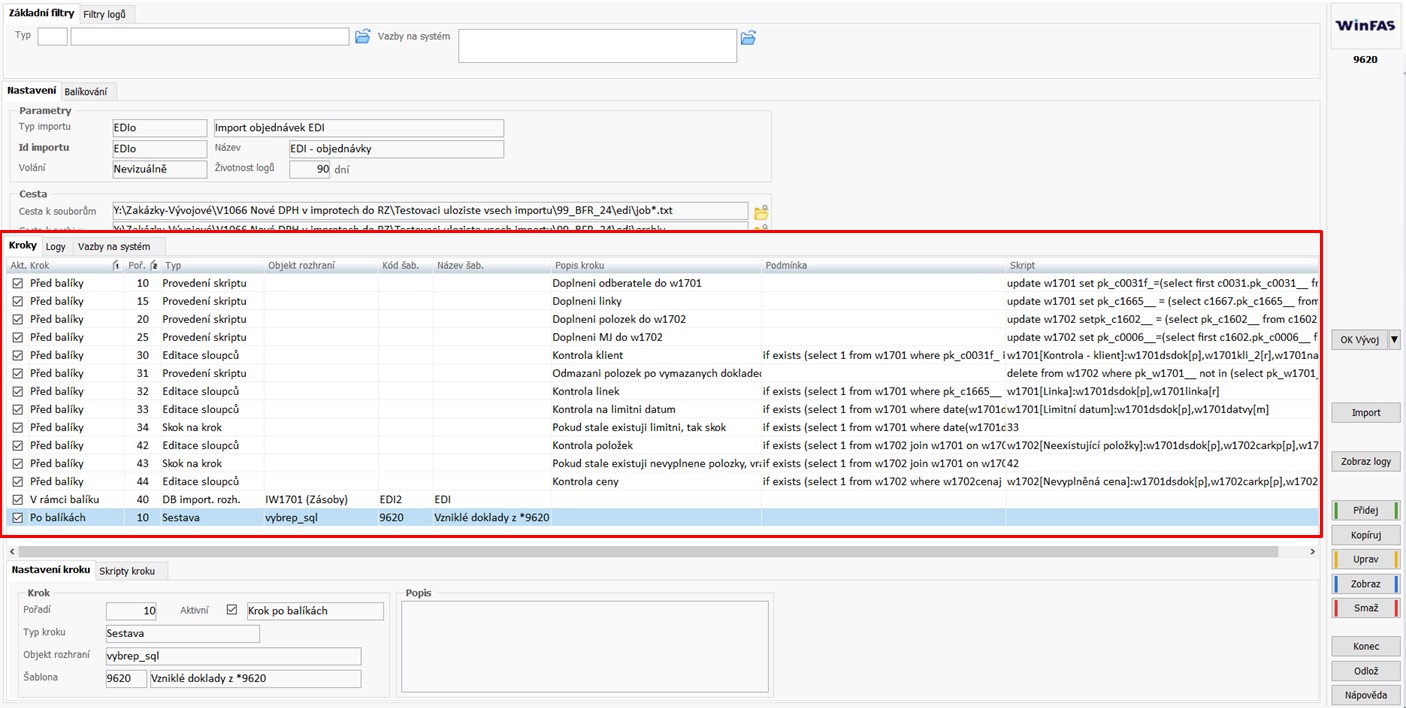Switch to the Filtry logů tab
Viewport: 1406px width, 708px height.
(x=104, y=14)
